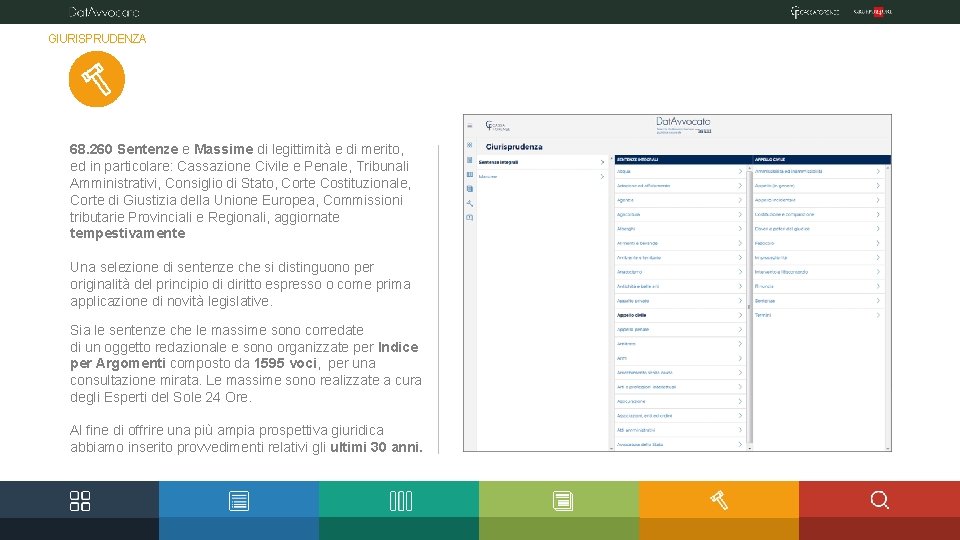Click the Gruppo 24 Ore logo top right
This screenshot has height=540, width=960.
point(872,12)
